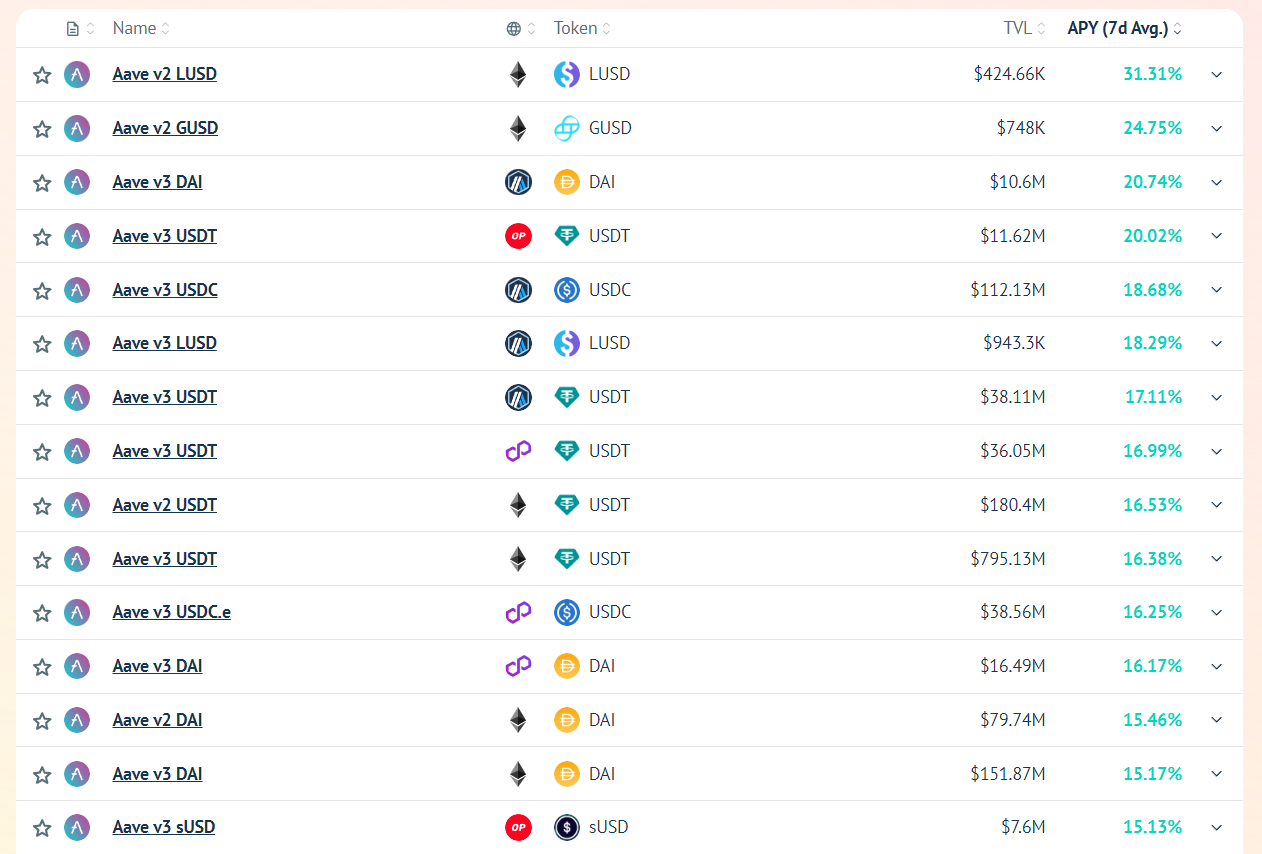Viewport: 1262px width, 854px height.
Task: Expand the Aave v2 GUSD row details
Action: (1217, 128)
